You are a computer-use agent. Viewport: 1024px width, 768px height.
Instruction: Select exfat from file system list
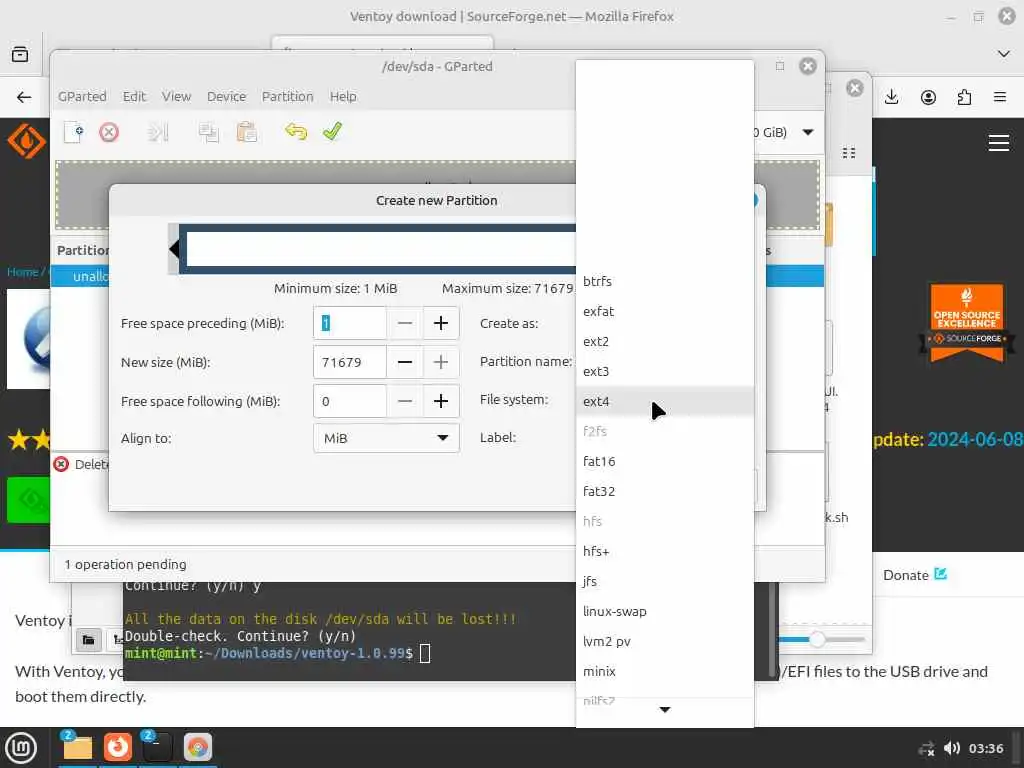pos(665,312)
